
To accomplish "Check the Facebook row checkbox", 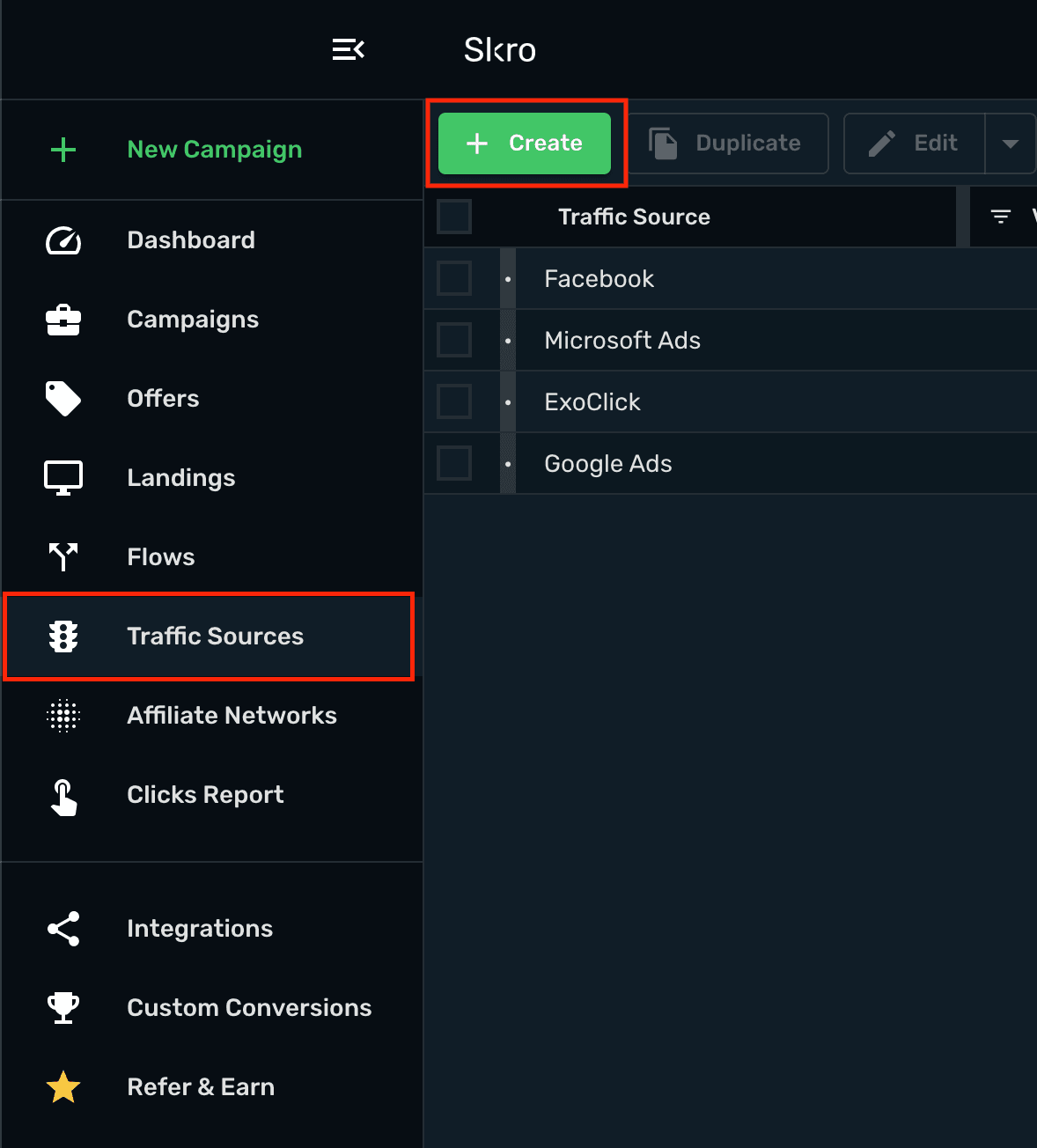I will pyautogui.click(x=454, y=278).
